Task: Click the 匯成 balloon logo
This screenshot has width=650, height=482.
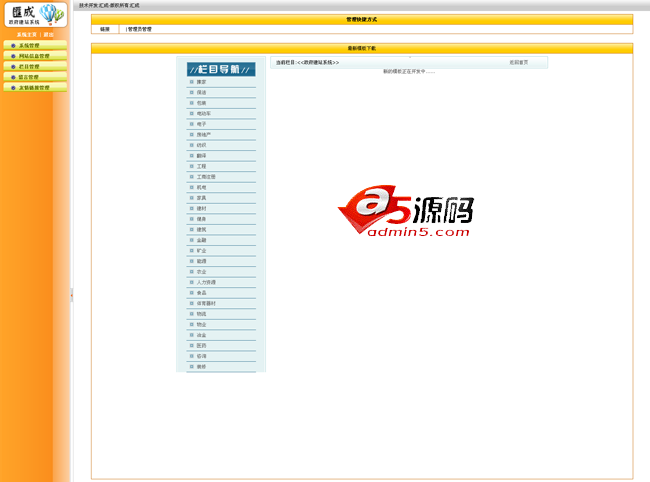Action: [x=36, y=15]
